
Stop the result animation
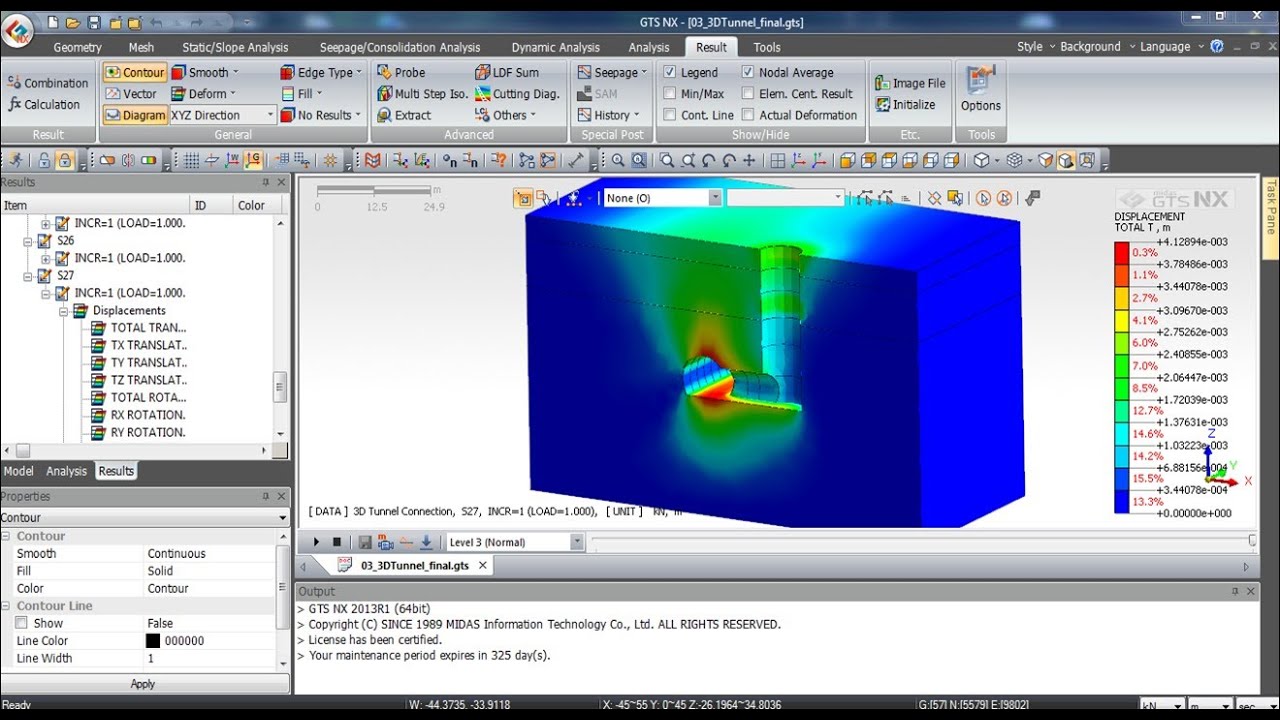(x=337, y=542)
